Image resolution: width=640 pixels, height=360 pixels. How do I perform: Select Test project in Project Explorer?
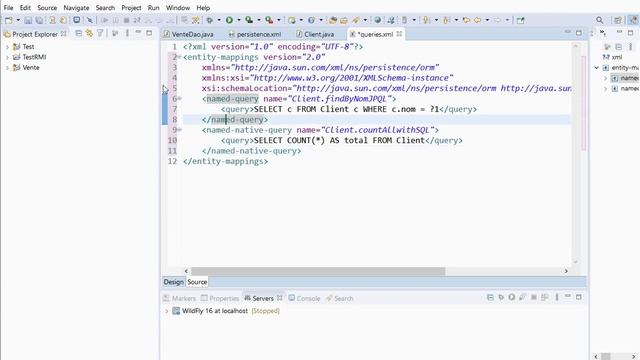coord(28,47)
